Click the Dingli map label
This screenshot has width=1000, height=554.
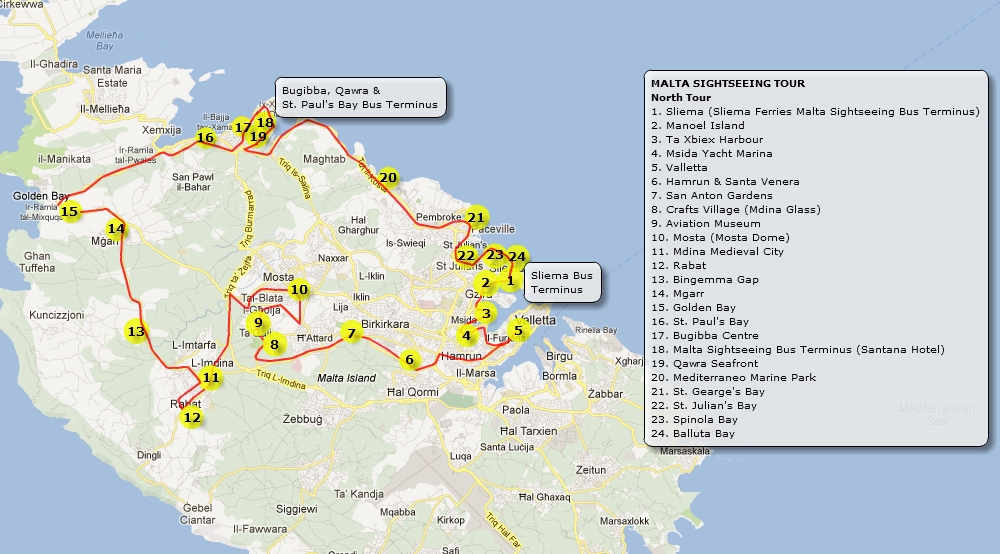[149, 455]
